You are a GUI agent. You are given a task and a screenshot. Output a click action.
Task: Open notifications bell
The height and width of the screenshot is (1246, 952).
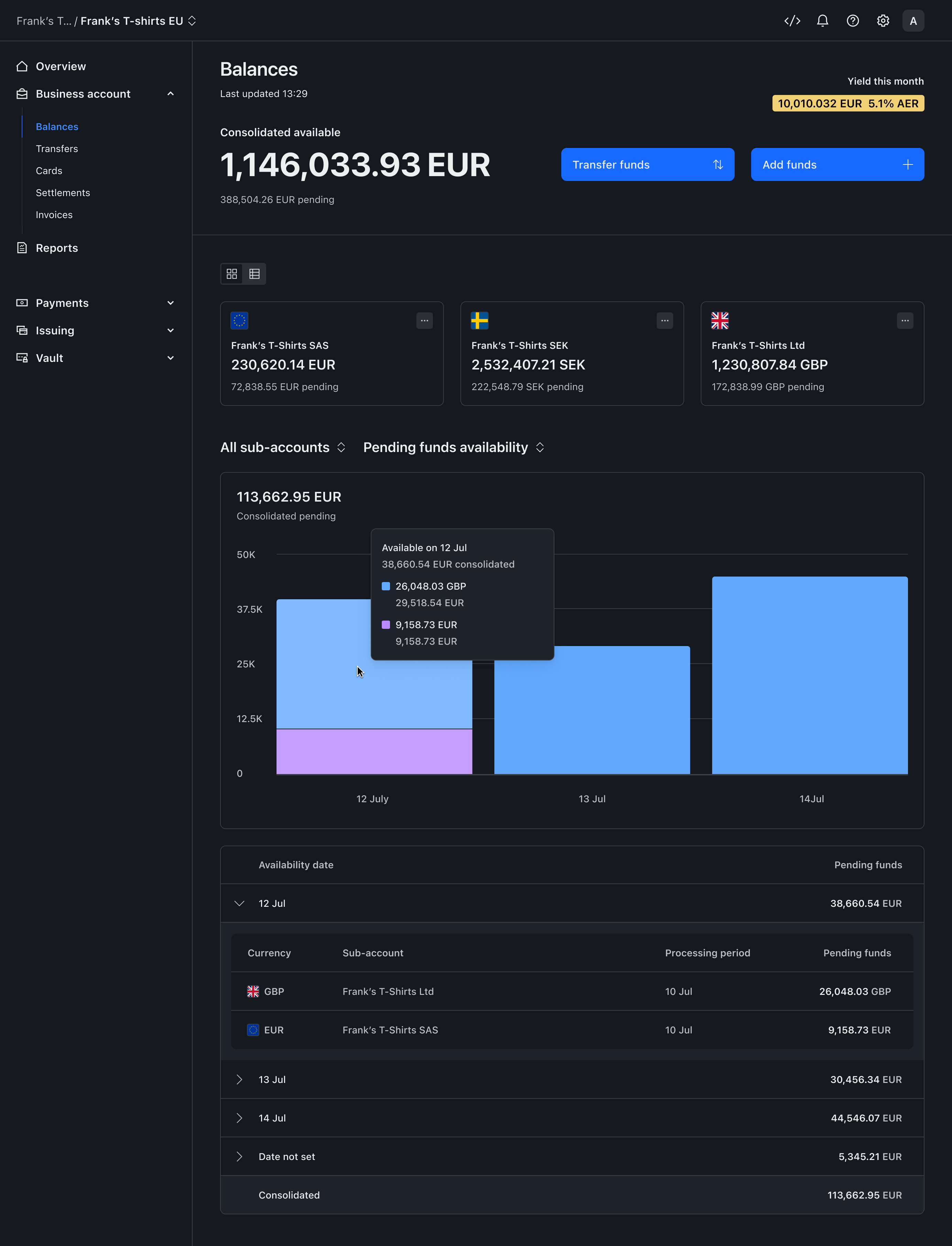click(x=822, y=21)
